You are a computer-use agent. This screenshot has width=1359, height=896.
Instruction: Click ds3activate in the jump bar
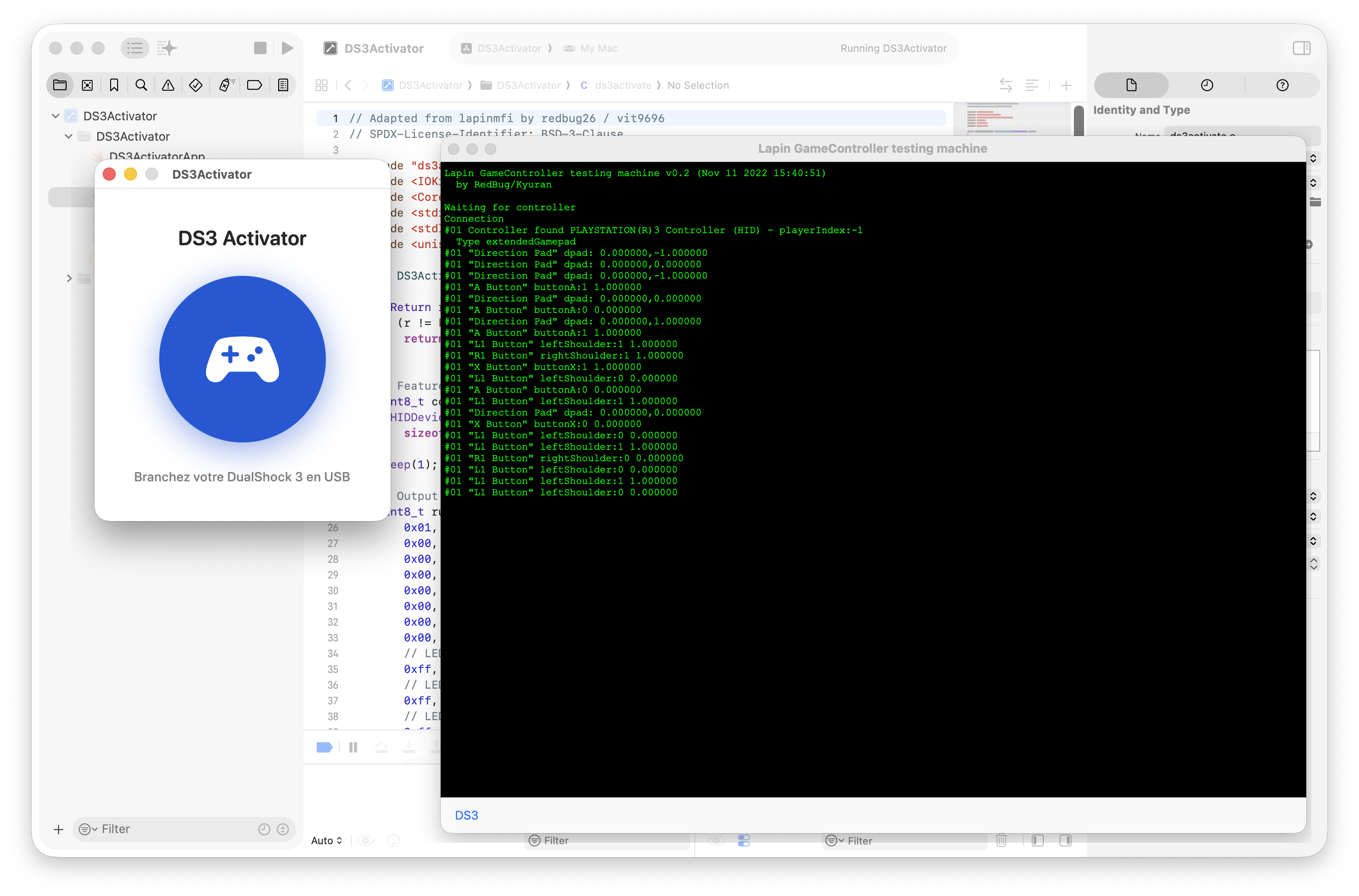pos(623,85)
